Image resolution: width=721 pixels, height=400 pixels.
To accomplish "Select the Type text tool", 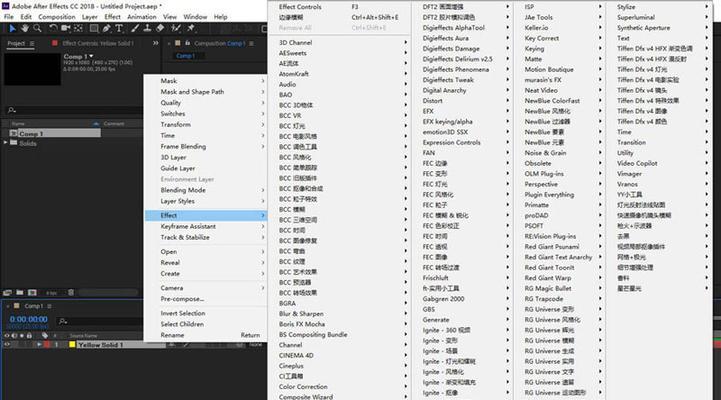I will tap(119, 29).
